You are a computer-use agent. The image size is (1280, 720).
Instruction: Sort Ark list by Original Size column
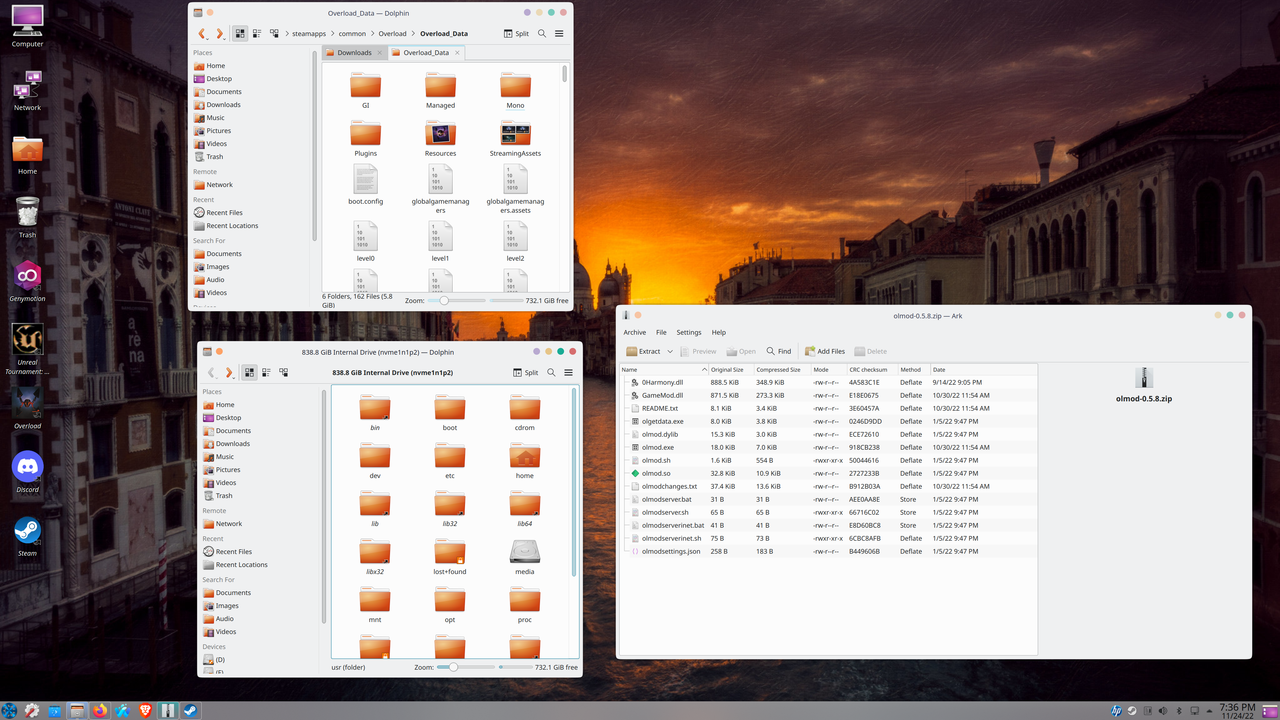tap(731, 369)
